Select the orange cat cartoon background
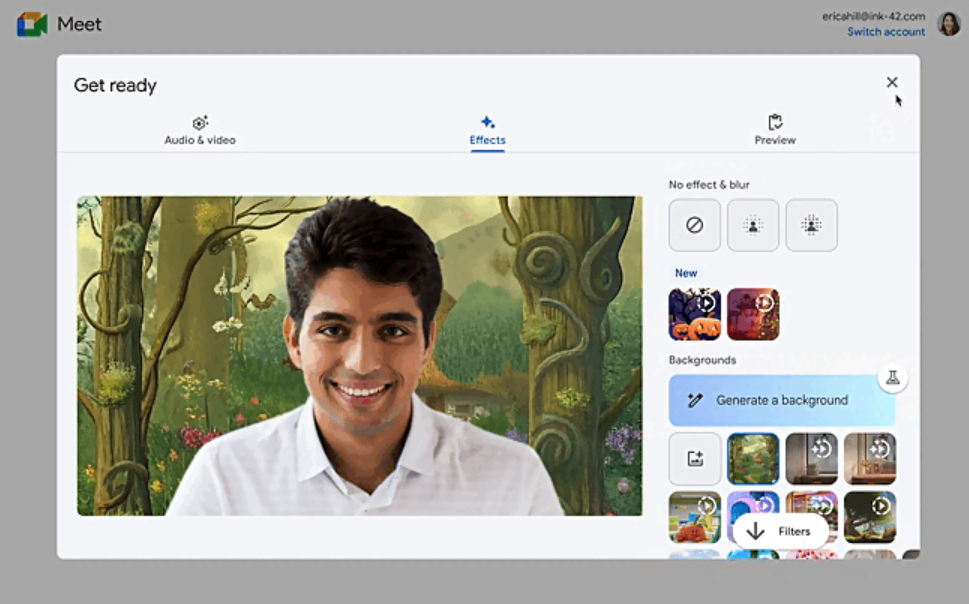This screenshot has height=604, width=969. [x=695, y=517]
